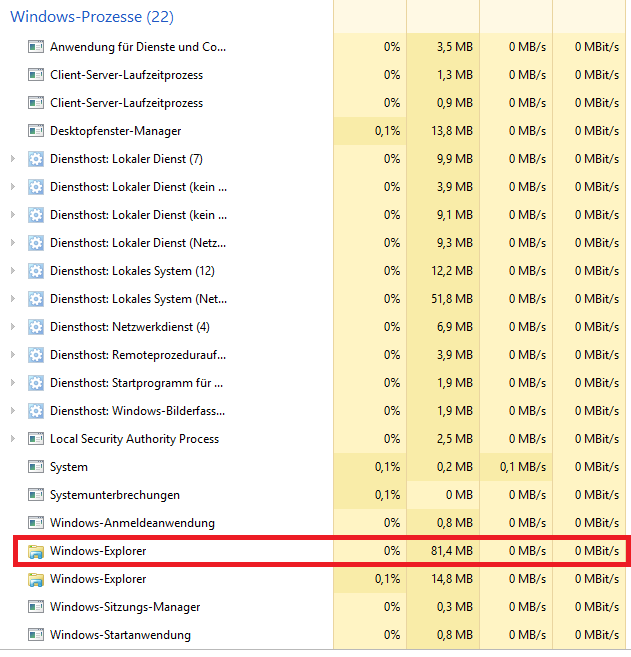This screenshot has width=631, height=657.
Task: Expand Diensthost: Lokaler Dienst (Netz... group
Action: coord(13,243)
